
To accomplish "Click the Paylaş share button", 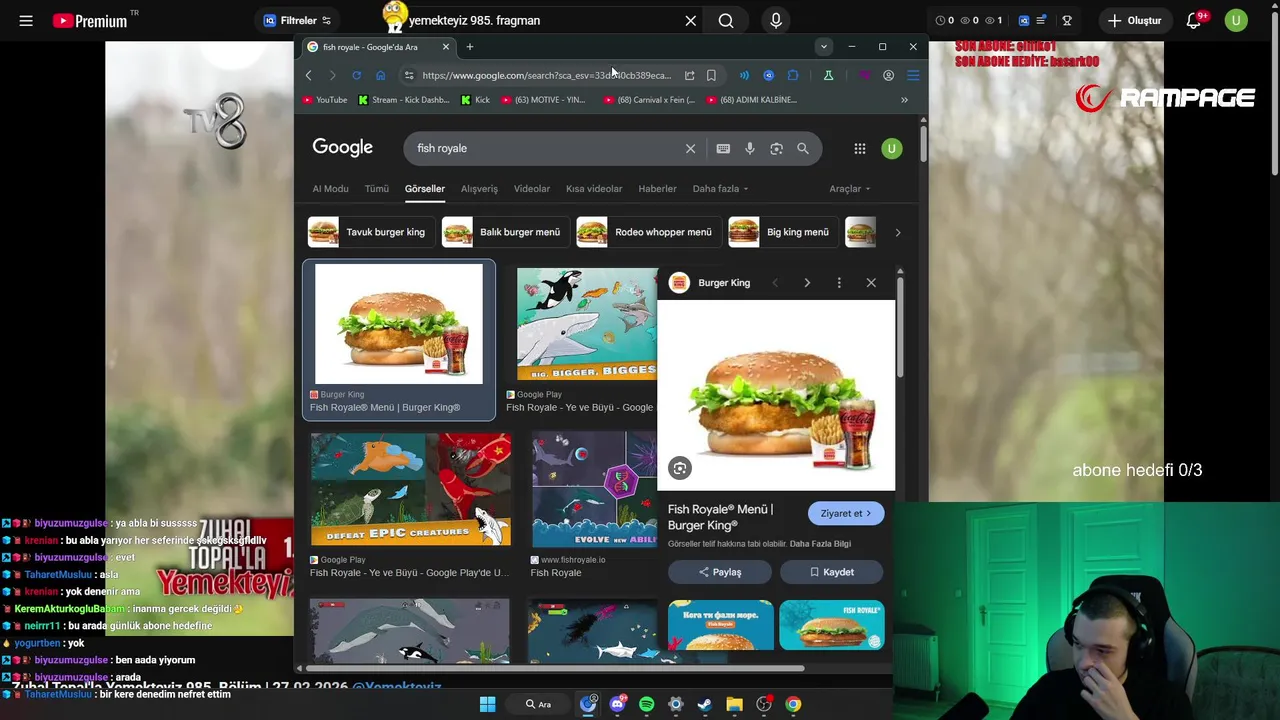I will point(720,572).
